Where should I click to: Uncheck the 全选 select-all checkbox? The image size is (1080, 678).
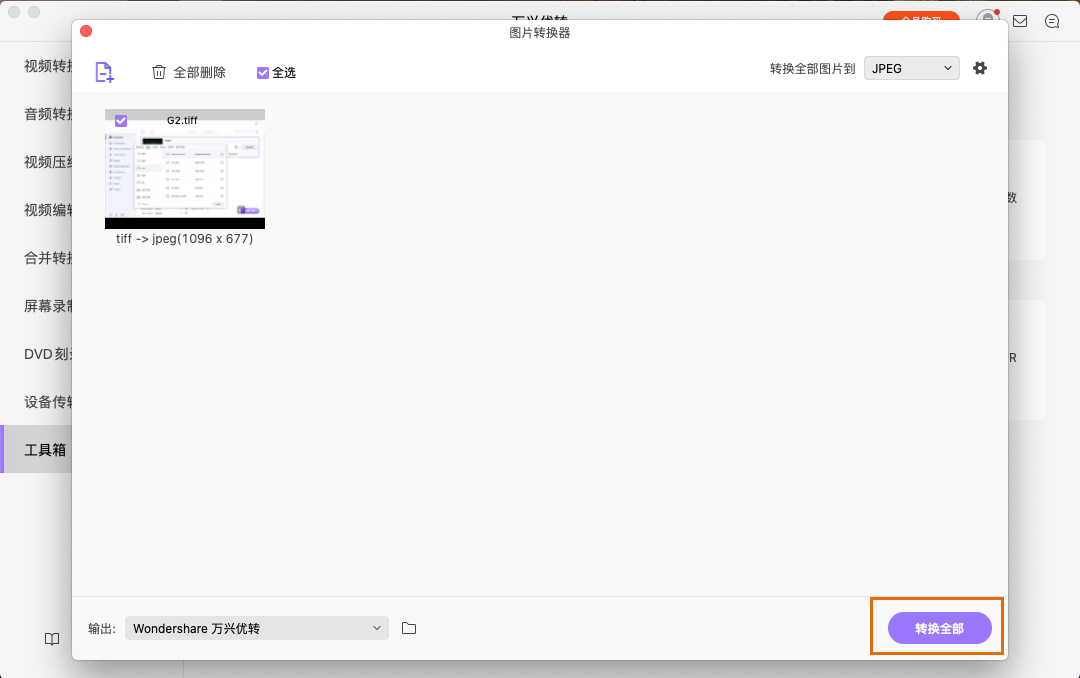(262, 72)
